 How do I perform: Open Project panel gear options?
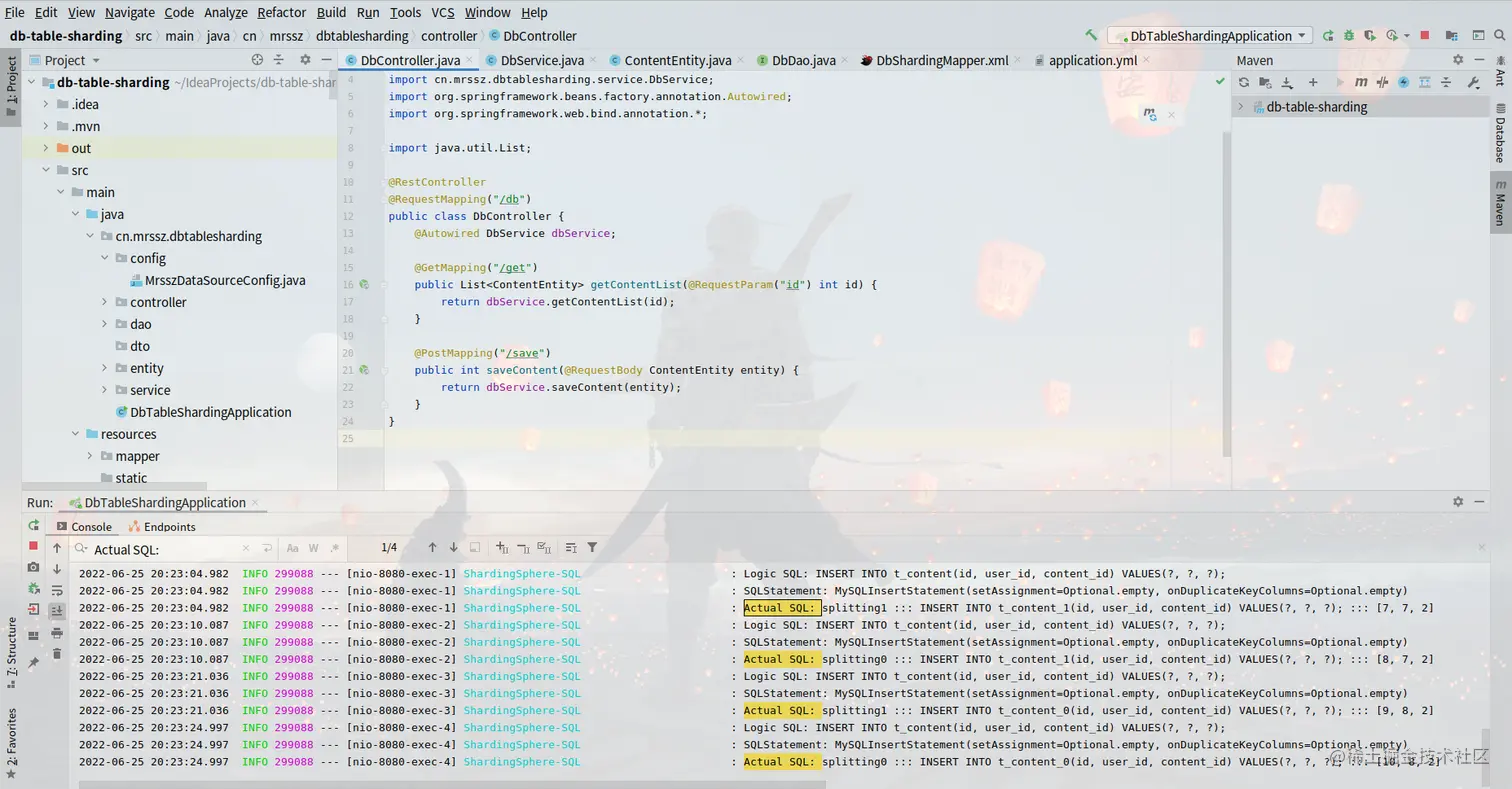point(305,60)
